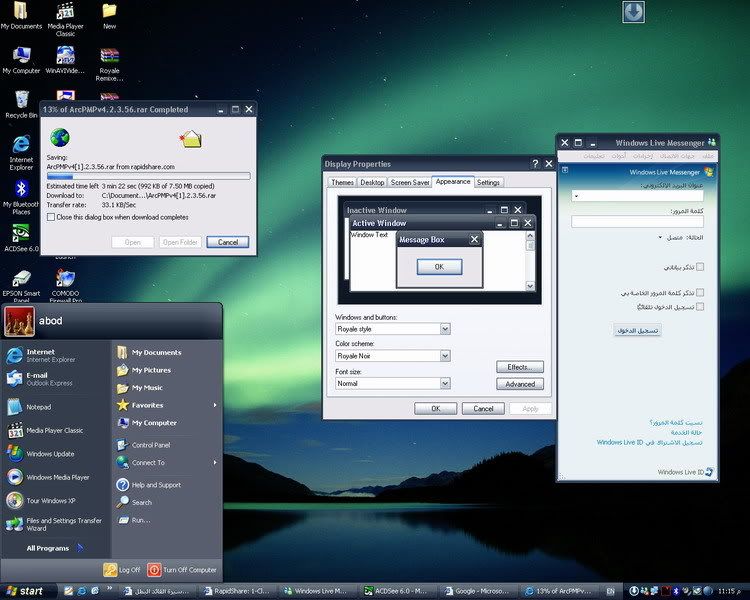Expand the Favorites submenu in start menu
Screen dimensions: 750x600
tap(166, 405)
